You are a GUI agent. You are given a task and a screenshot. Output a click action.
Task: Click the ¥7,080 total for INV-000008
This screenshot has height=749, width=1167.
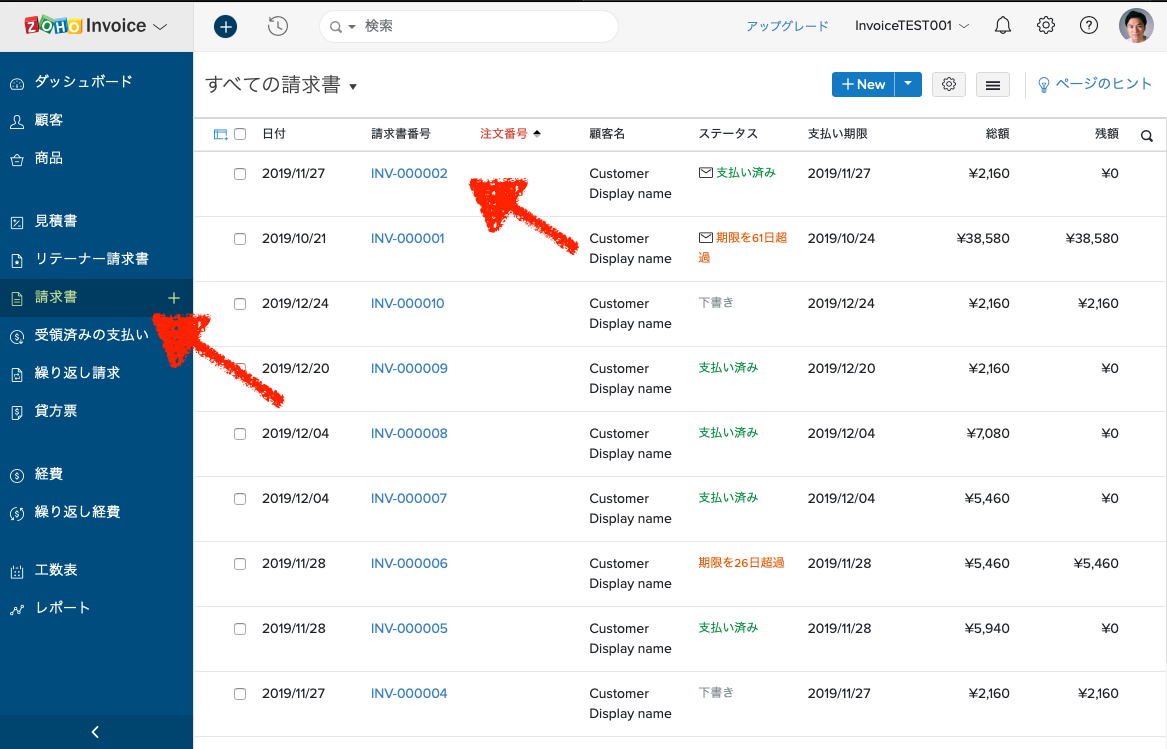[x=988, y=433]
